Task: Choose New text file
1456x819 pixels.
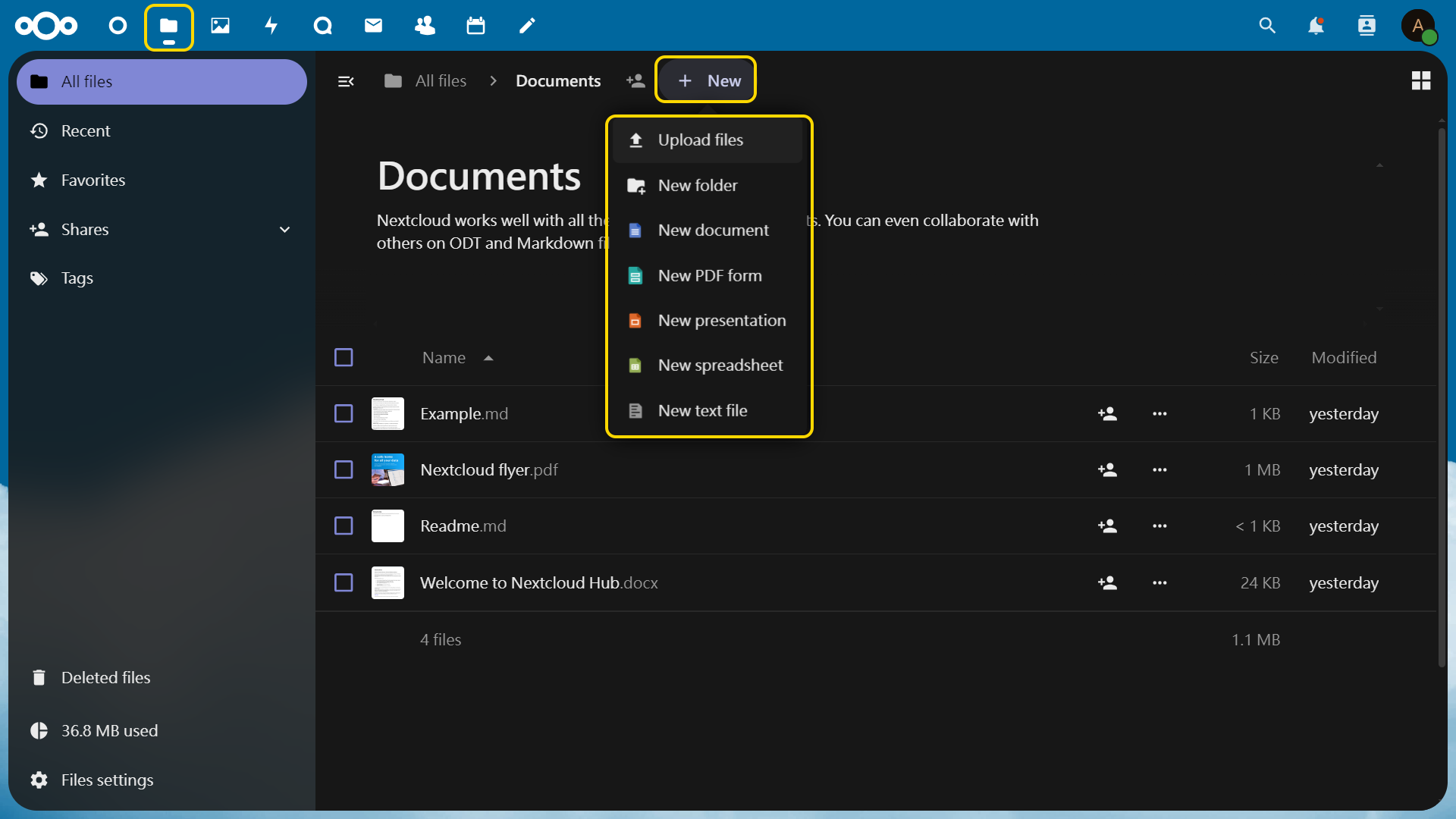Action: pyautogui.click(x=708, y=411)
